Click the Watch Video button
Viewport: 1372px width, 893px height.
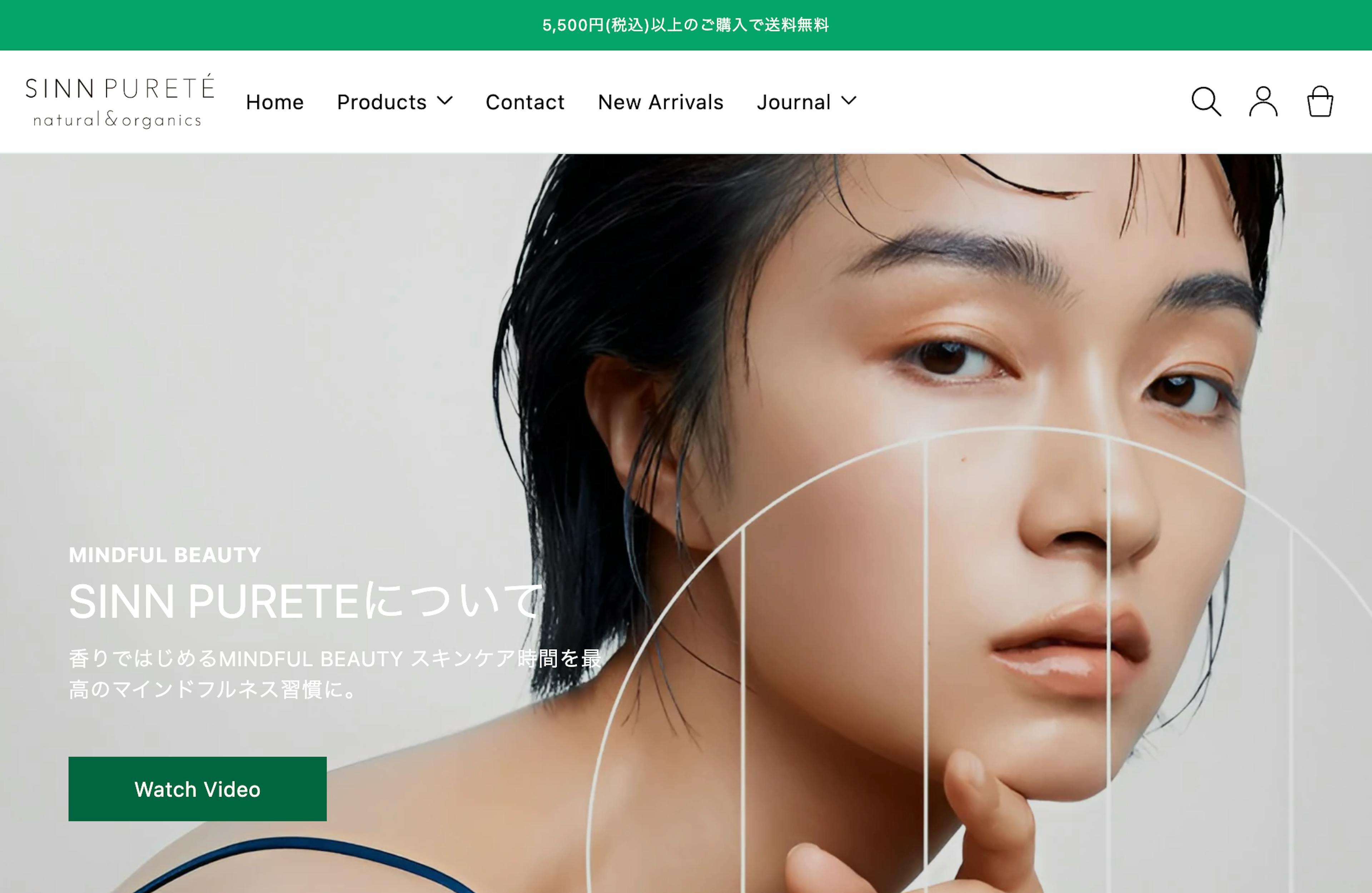(x=197, y=789)
